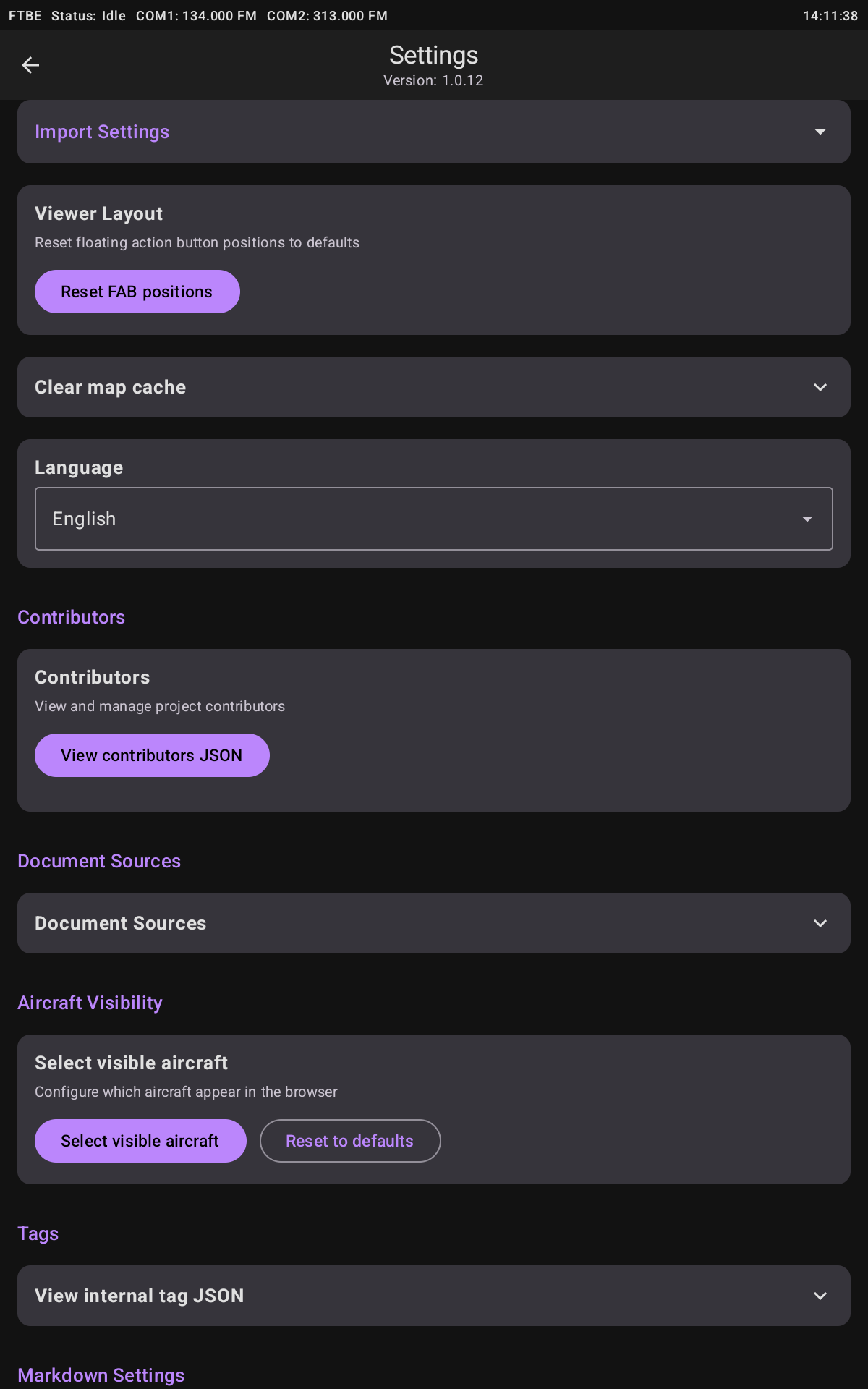
Task: Click the back arrow to leave Settings
Action: 30,65
